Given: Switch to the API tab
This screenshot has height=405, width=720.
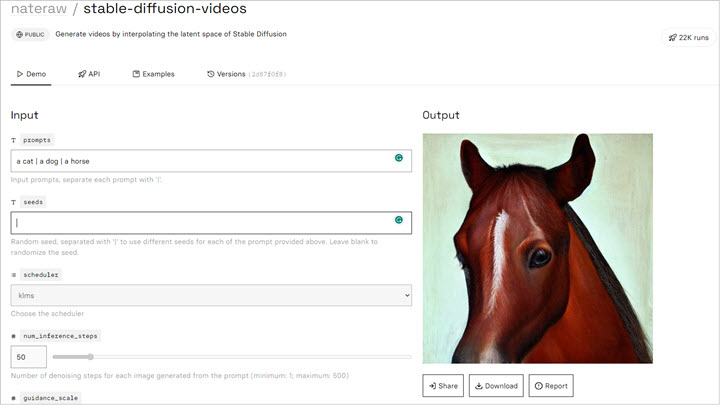Looking at the screenshot, I should pyautogui.click(x=89, y=74).
